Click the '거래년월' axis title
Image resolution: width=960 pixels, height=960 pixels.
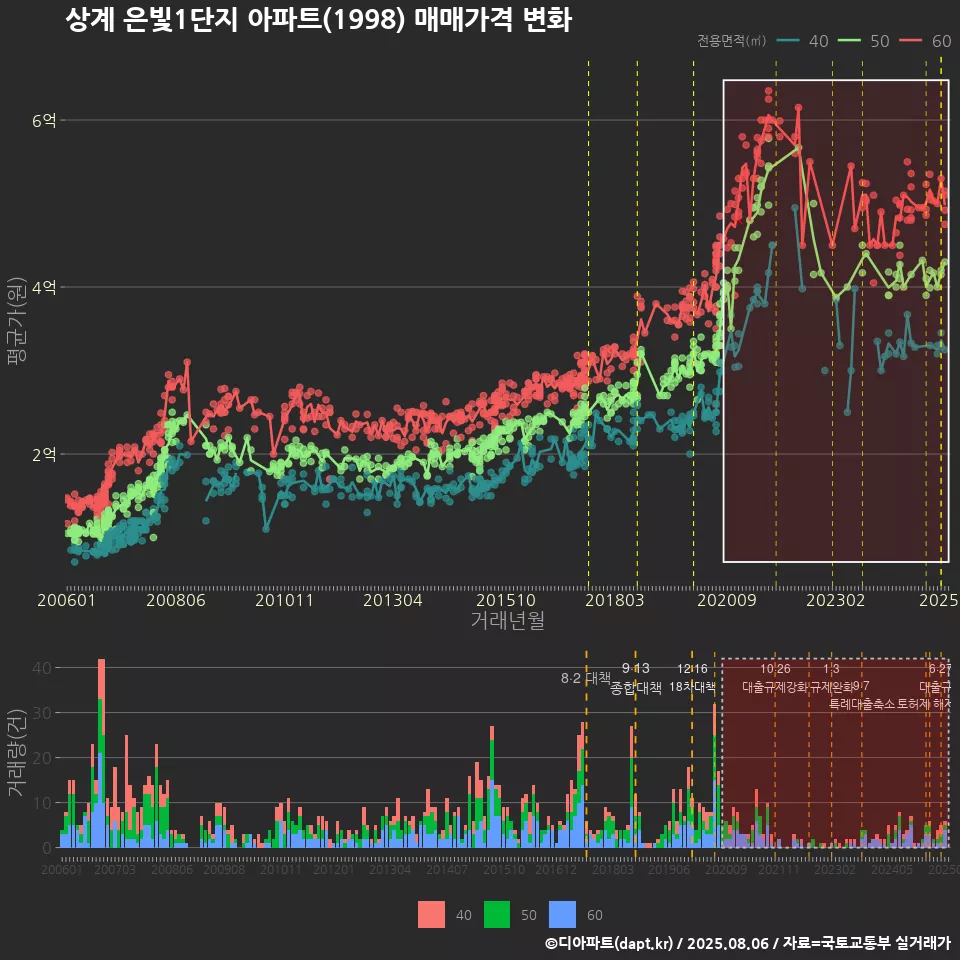tap(508, 620)
